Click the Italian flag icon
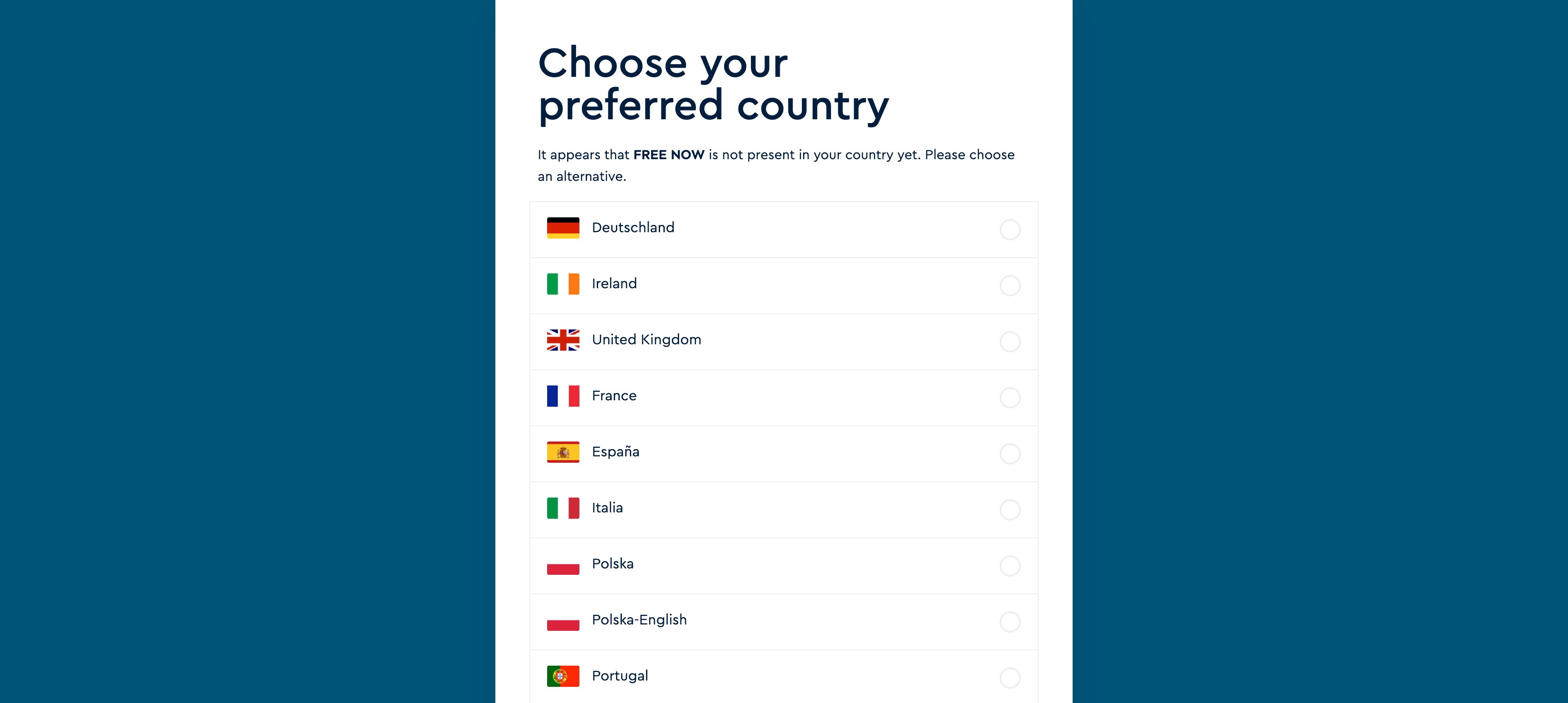 pyautogui.click(x=563, y=508)
